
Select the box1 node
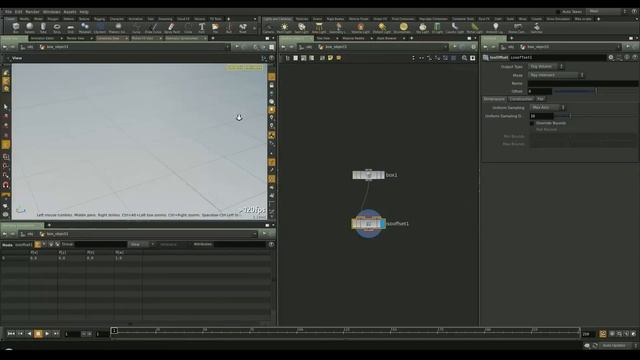click(369, 175)
